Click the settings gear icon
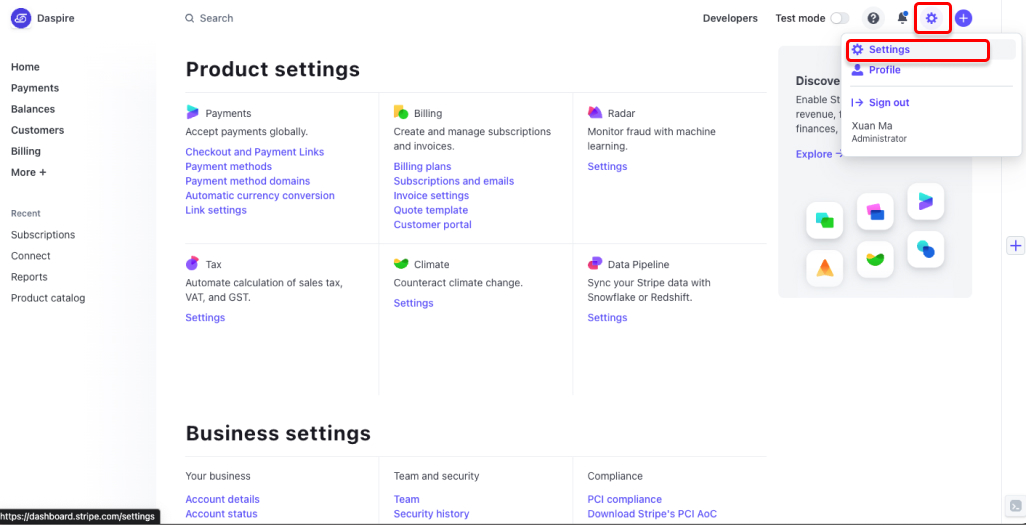 932,18
